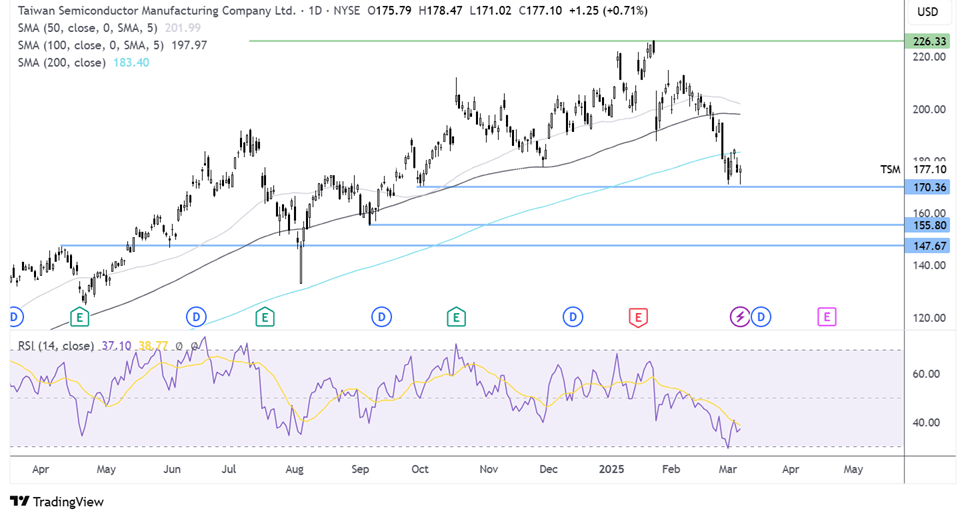The image size is (967, 519).
Task: Click the purple RSI value 37.10
Action: click(116, 346)
